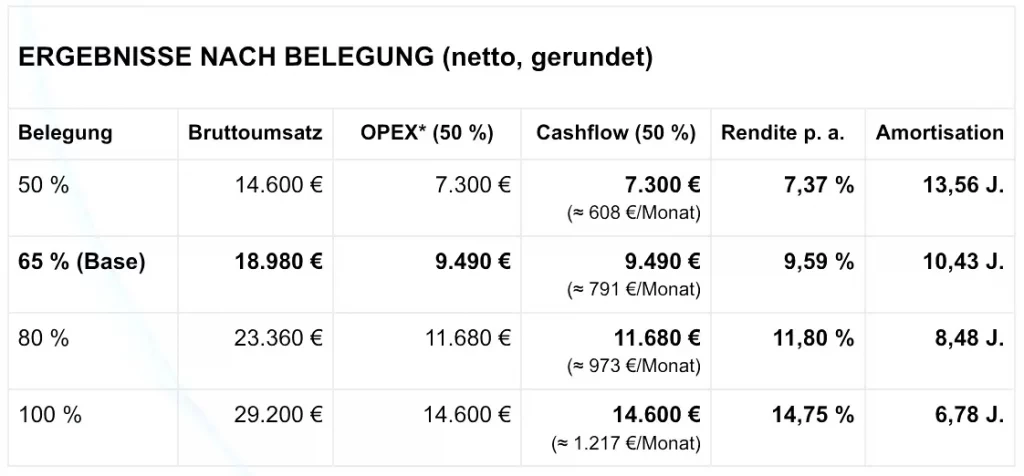1024x476 pixels.
Task: Click the 29.200 € Bruttoumsatz value
Action: [278, 415]
